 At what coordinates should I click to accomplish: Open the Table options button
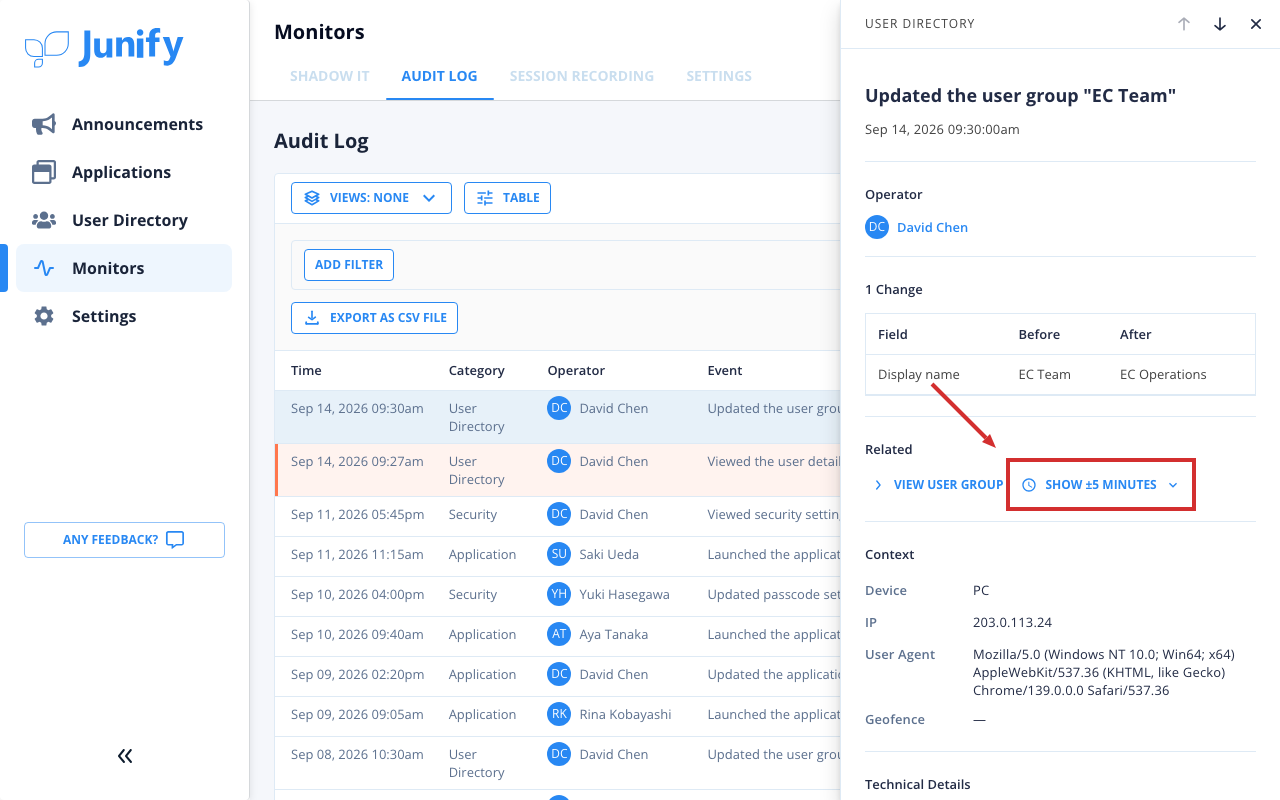click(x=507, y=198)
